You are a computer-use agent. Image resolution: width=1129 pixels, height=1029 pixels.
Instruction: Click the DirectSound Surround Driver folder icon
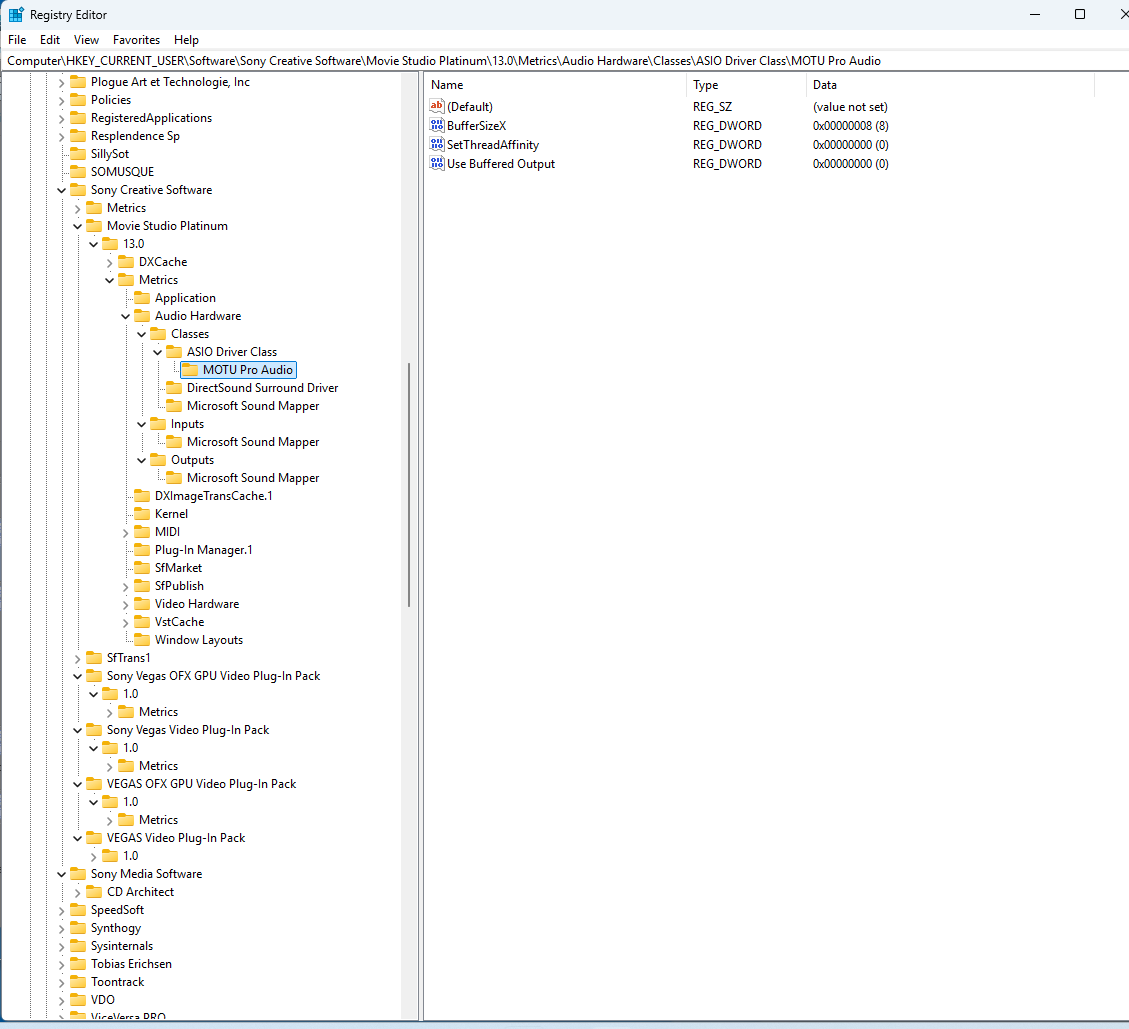174,388
